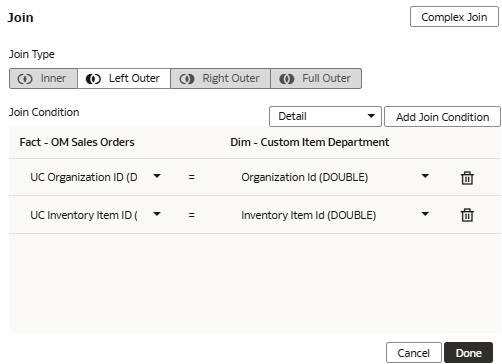Open the Detail dropdown

pos(325,117)
